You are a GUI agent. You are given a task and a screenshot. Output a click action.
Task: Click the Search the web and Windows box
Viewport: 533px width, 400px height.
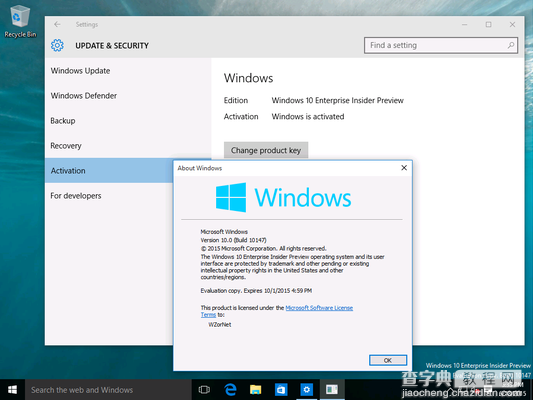click(x=108, y=390)
